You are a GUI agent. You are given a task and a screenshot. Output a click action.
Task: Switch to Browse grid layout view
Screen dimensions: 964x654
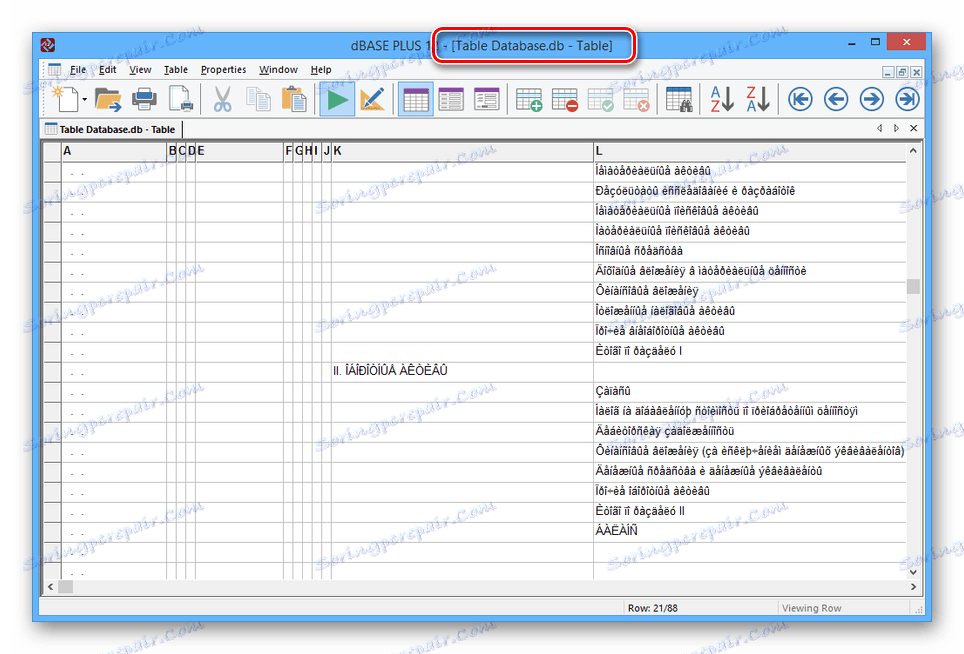point(416,99)
